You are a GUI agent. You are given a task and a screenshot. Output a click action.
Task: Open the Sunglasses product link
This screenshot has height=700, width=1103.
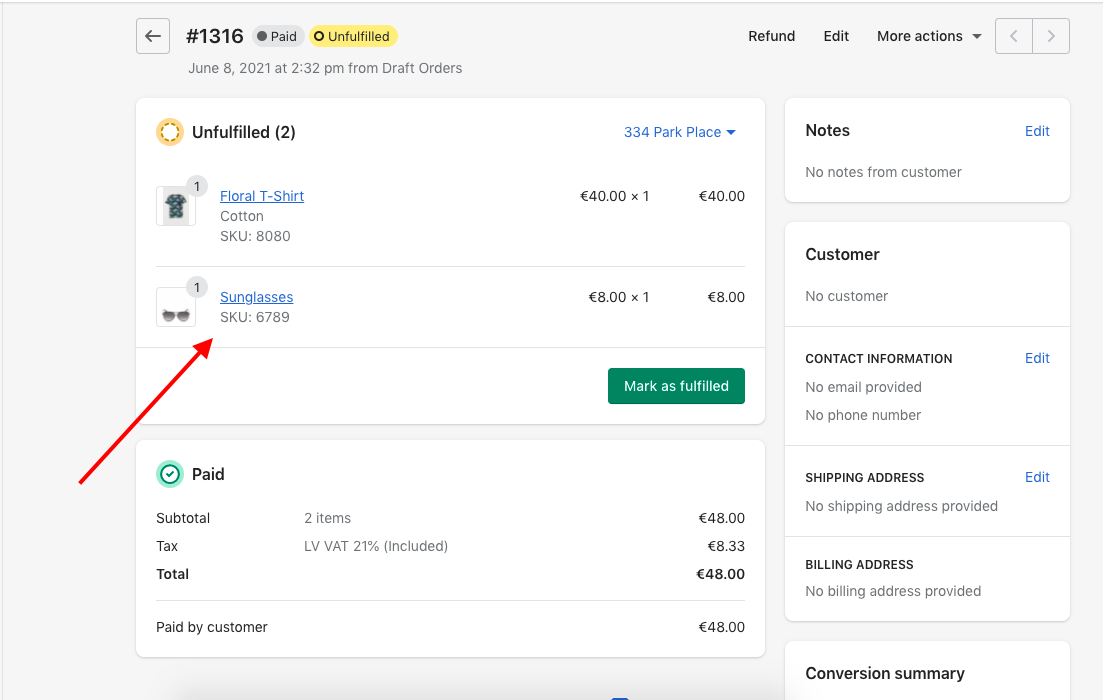(257, 297)
